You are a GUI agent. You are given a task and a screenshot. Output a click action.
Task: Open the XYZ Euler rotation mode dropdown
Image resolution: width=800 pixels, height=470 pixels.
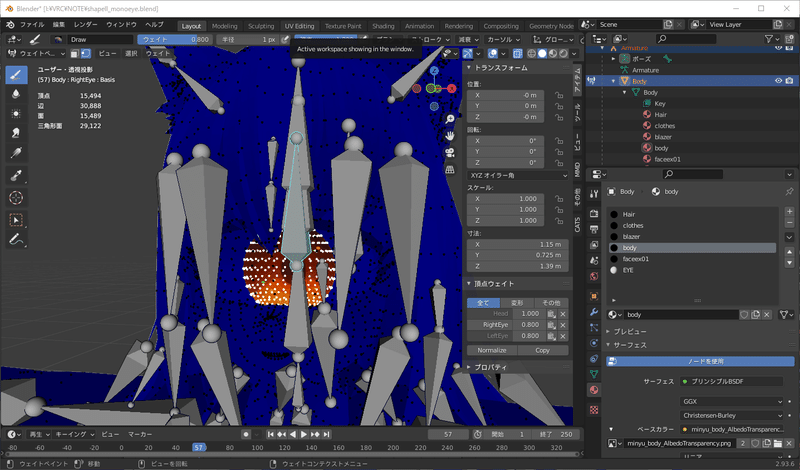tap(517, 175)
